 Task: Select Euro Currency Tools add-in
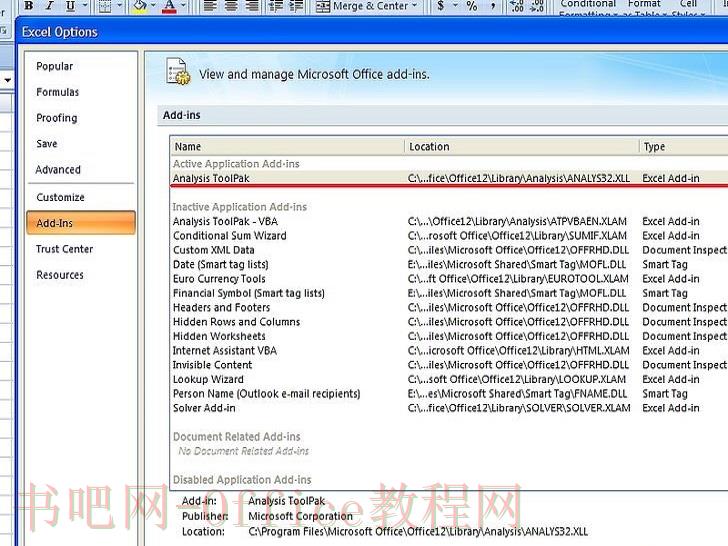pyautogui.click(x=449, y=279)
